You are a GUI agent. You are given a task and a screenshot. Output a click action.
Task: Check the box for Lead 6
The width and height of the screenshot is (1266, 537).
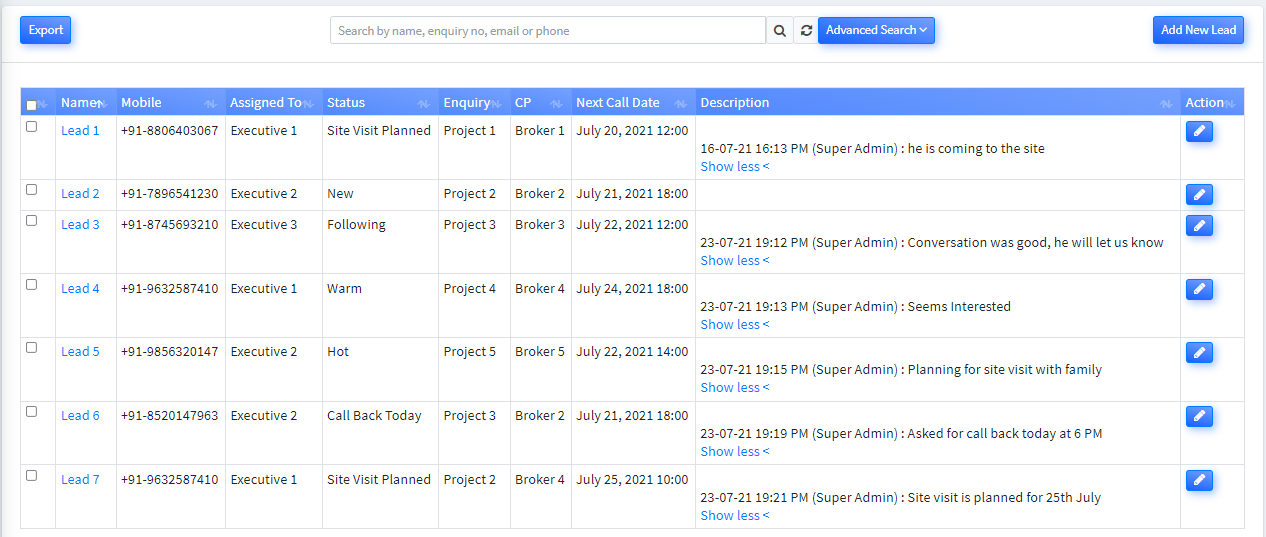(31, 411)
